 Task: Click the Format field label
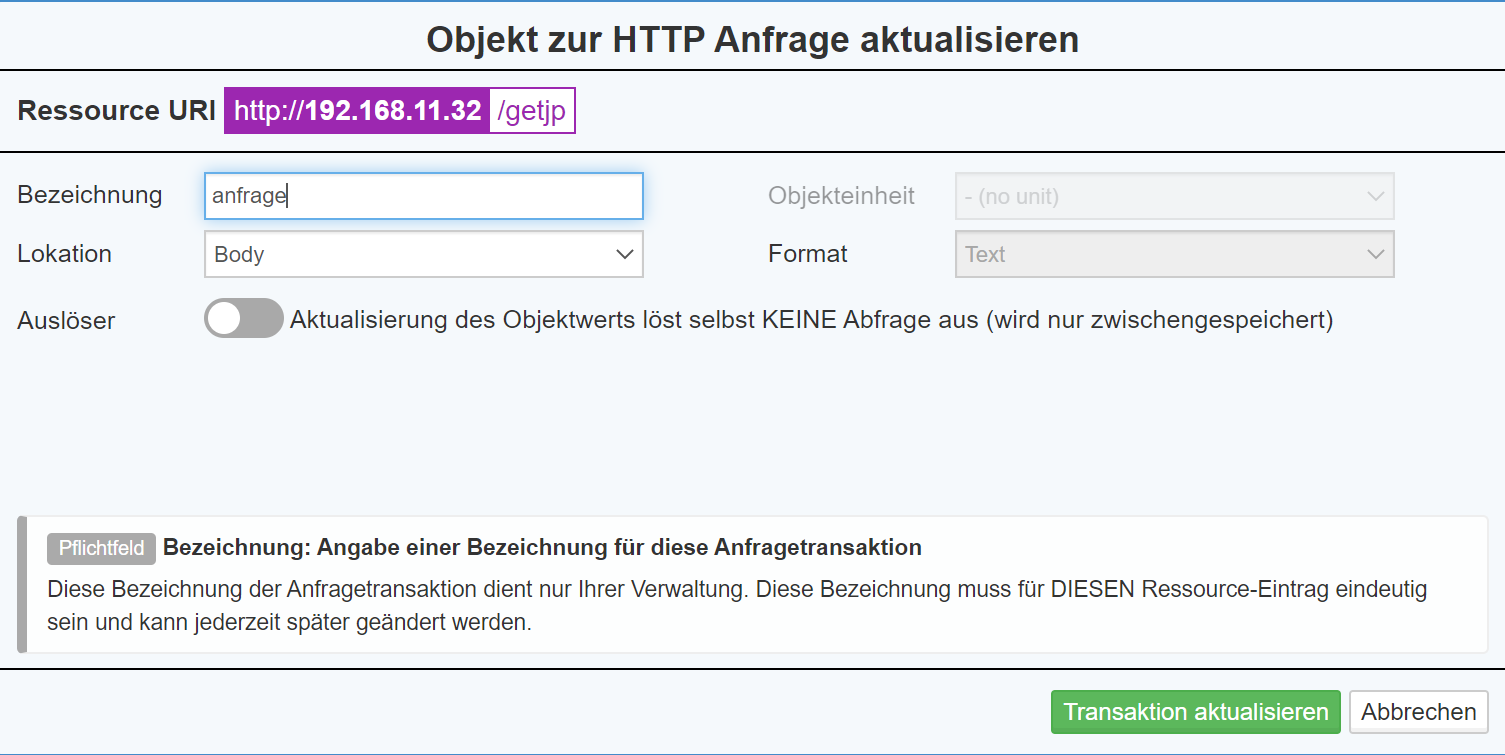808,254
